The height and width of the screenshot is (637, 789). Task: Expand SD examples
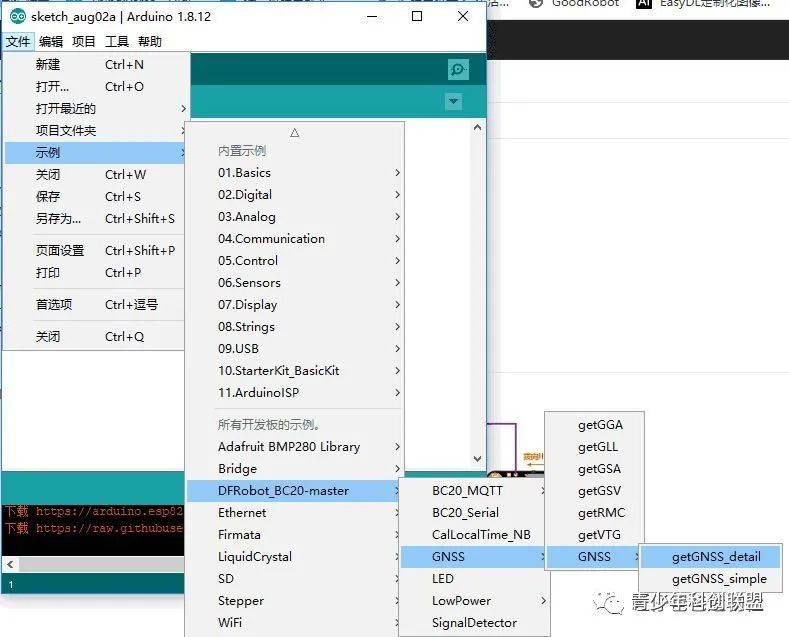coord(295,579)
